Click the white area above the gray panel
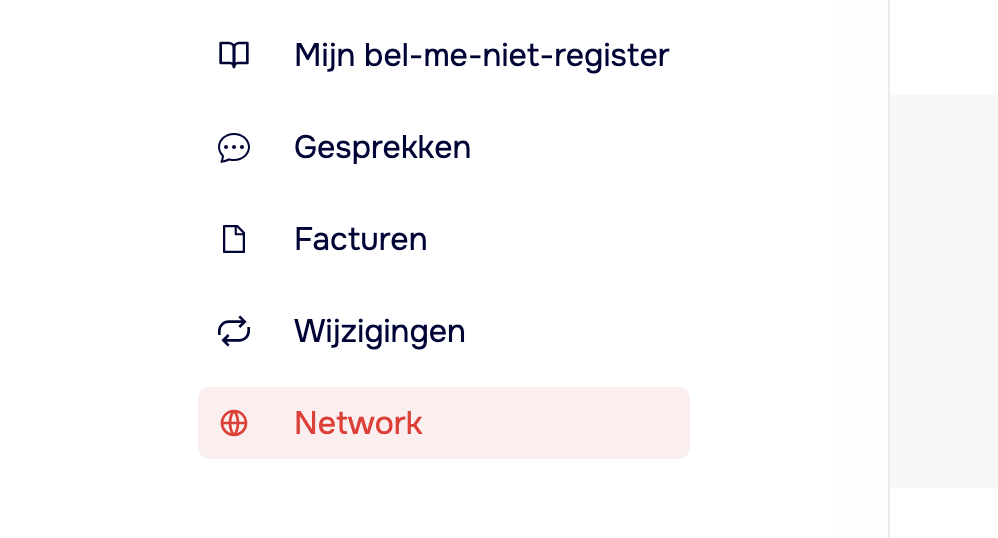The image size is (998, 538). coord(944,45)
